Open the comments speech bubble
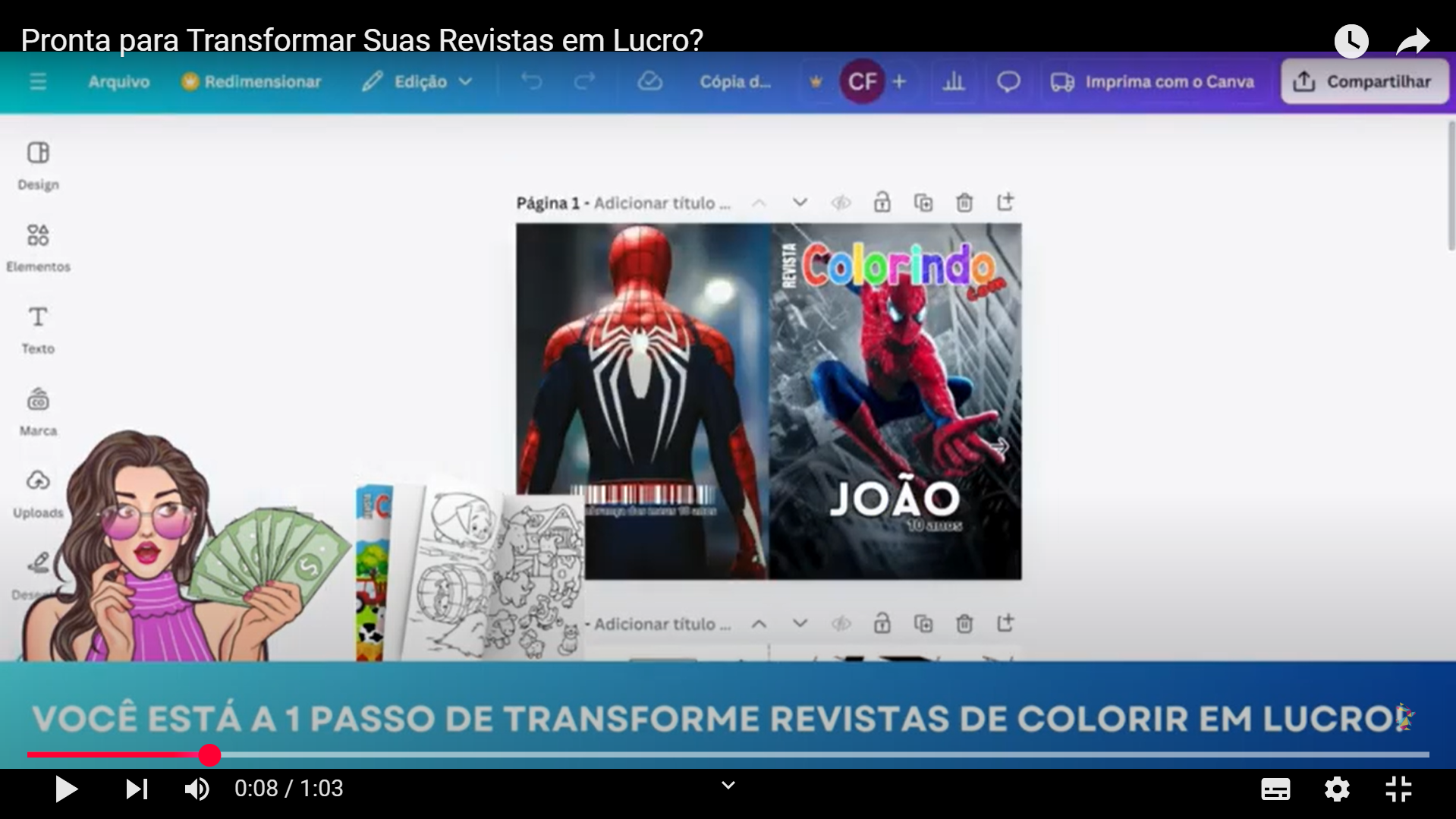 pyautogui.click(x=1008, y=81)
